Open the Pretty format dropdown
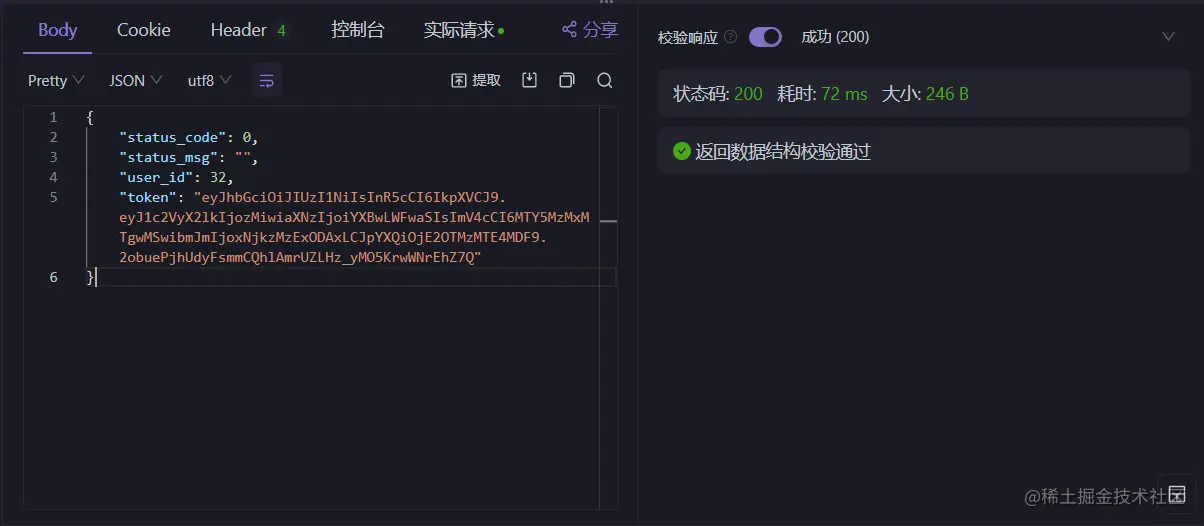Viewport: 1204px width, 526px height. tap(56, 80)
